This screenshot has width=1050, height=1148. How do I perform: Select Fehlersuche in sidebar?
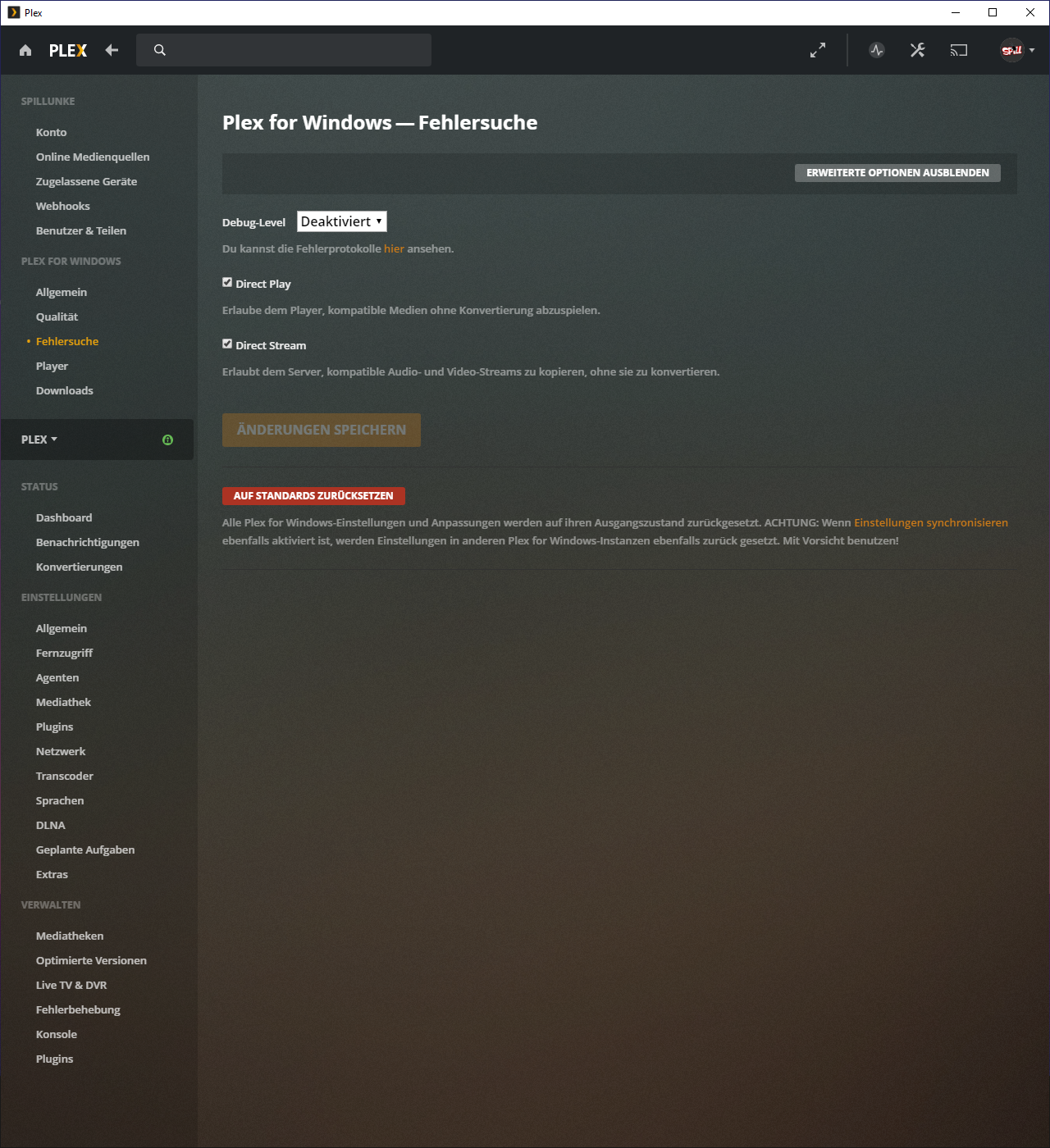(x=67, y=341)
